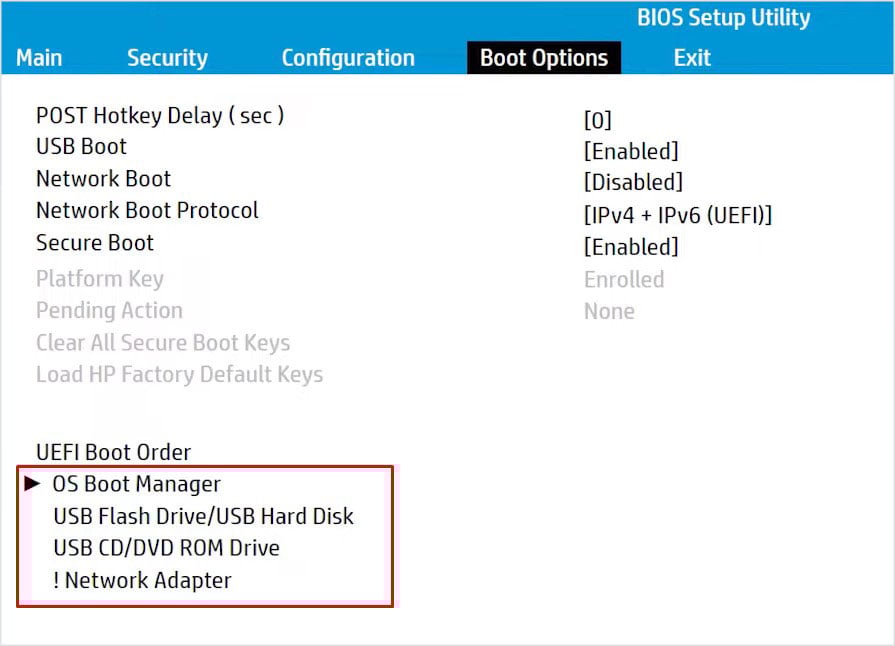This screenshot has height=646, width=895.
Task: Click the Secure Boot setting label
Action: 95,243
